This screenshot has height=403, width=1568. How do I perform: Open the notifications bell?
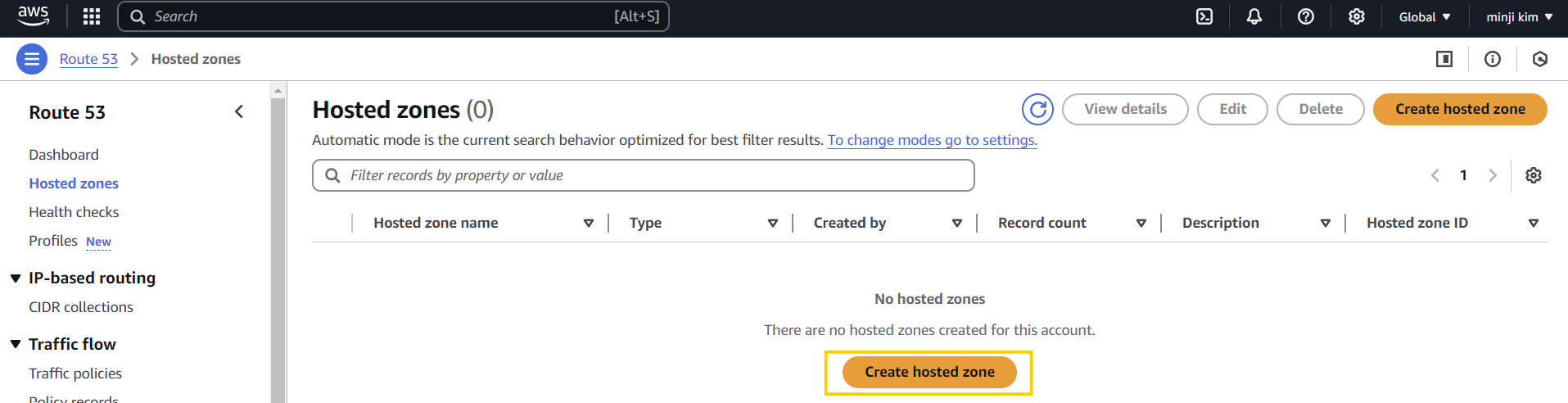coord(1254,16)
